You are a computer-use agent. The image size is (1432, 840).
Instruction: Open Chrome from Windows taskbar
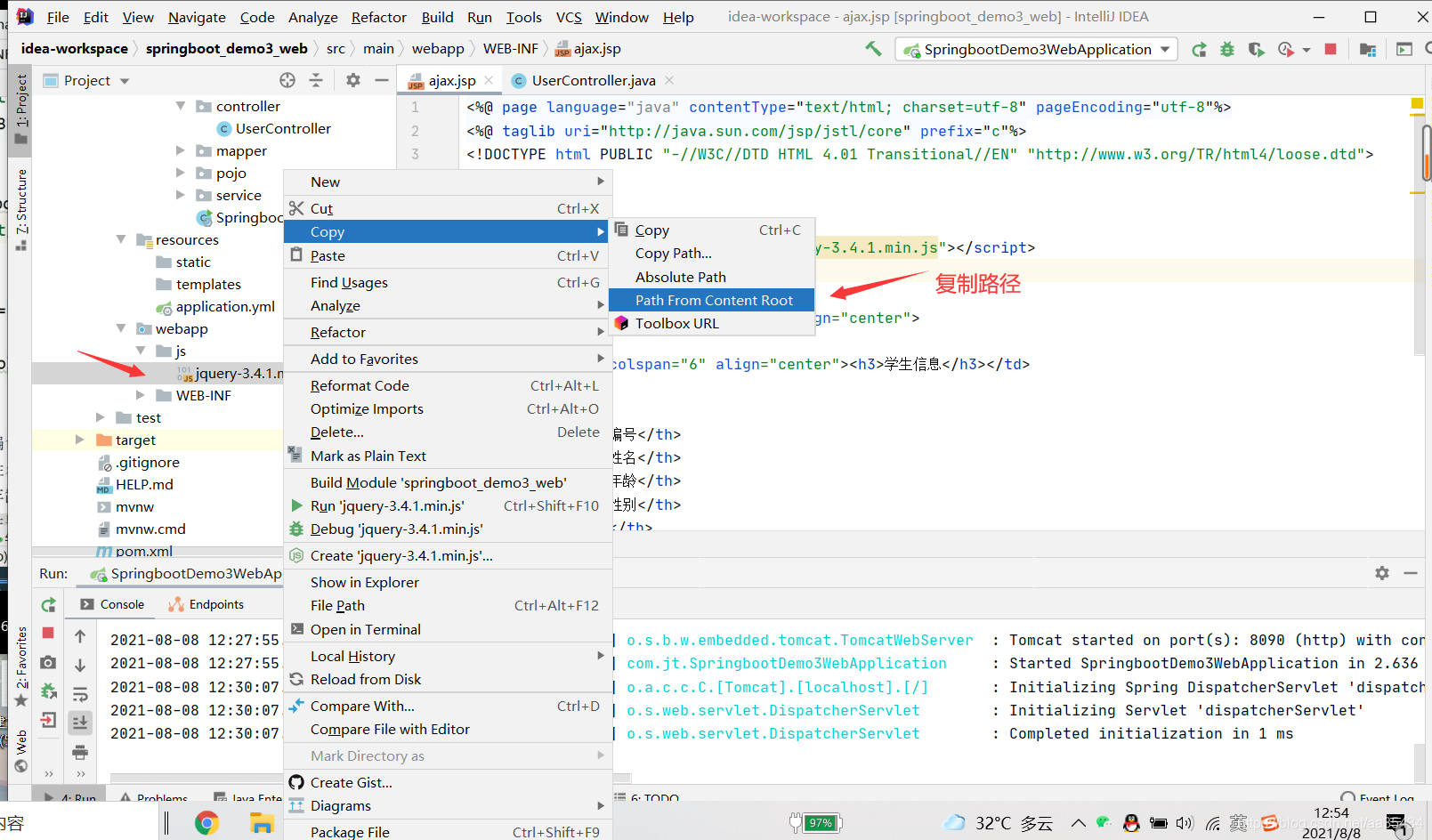206,823
